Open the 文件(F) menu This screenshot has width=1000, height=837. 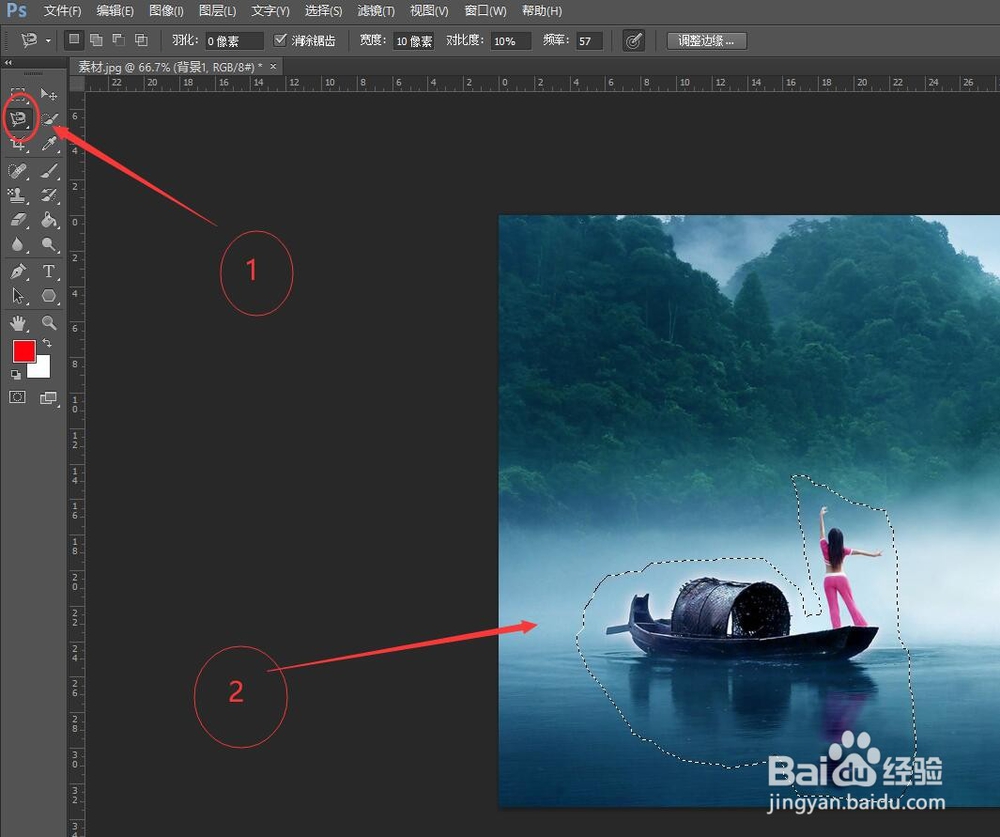62,11
